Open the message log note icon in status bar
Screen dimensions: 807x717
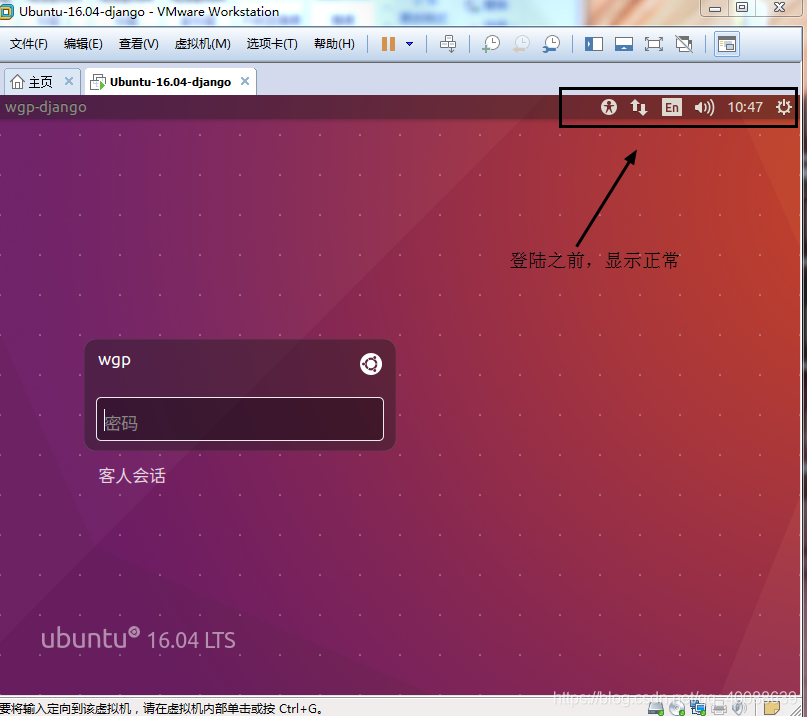(x=772, y=709)
